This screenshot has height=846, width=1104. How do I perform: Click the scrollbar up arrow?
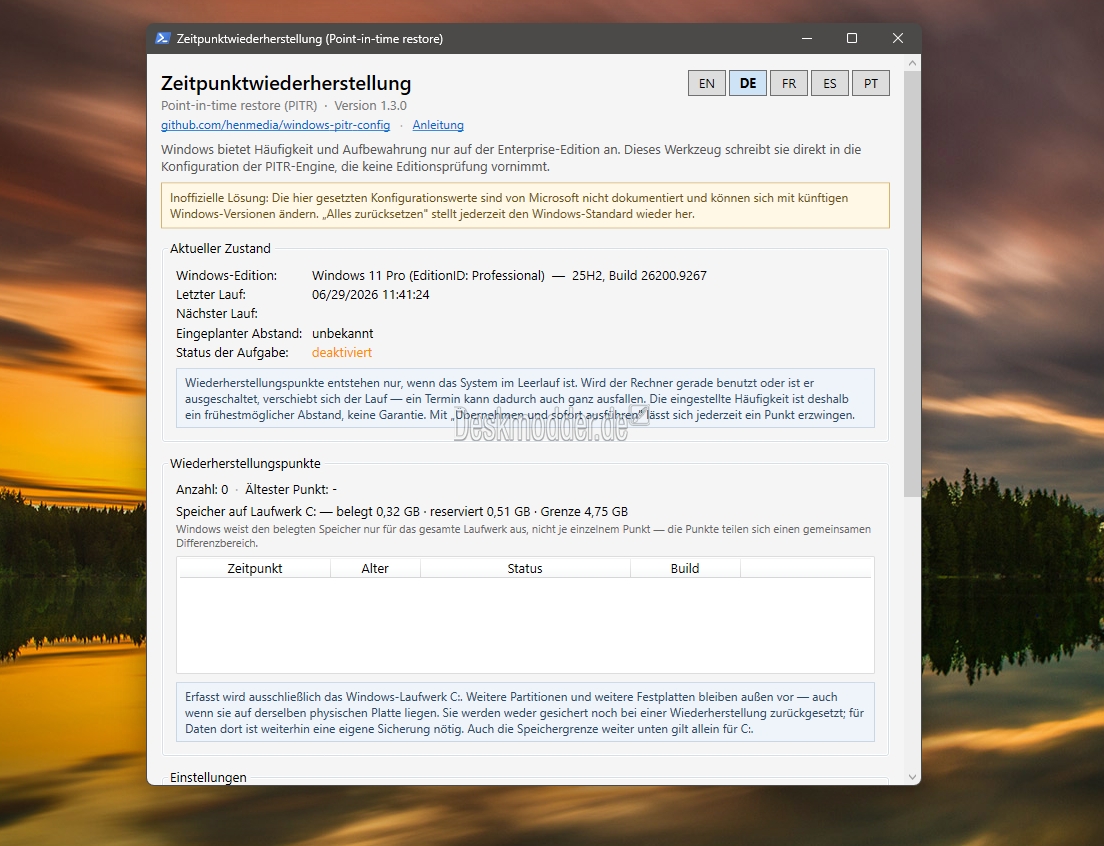pos(912,63)
